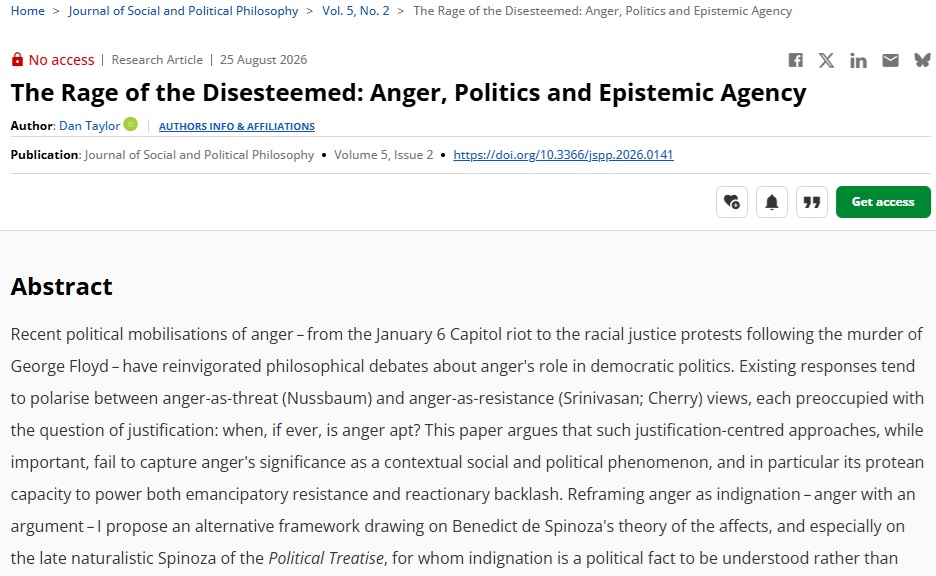Click the Abstract heading
The width and height of the screenshot is (936, 576).
point(61,287)
